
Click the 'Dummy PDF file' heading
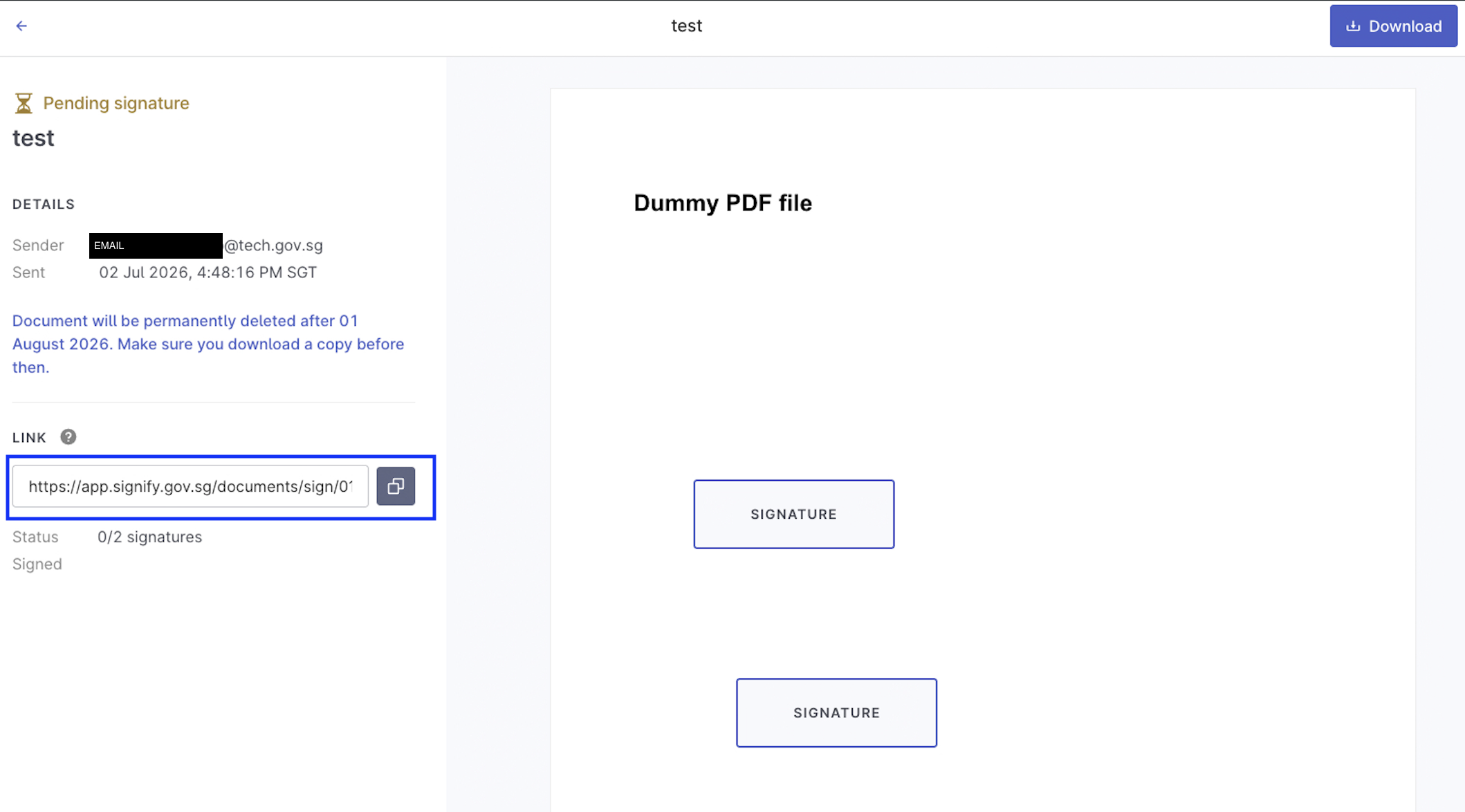[x=722, y=203]
